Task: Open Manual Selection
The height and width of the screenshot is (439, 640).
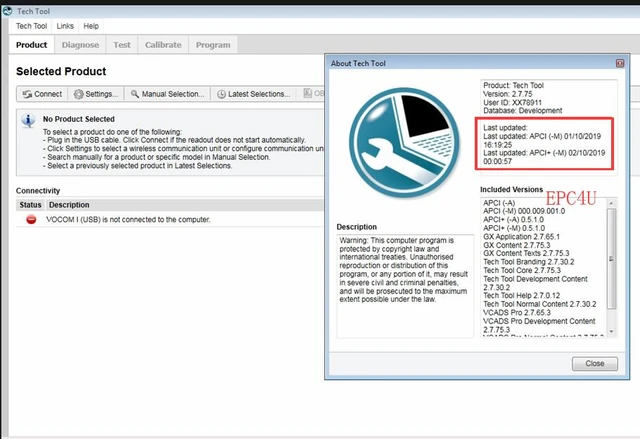Action: (167, 94)
